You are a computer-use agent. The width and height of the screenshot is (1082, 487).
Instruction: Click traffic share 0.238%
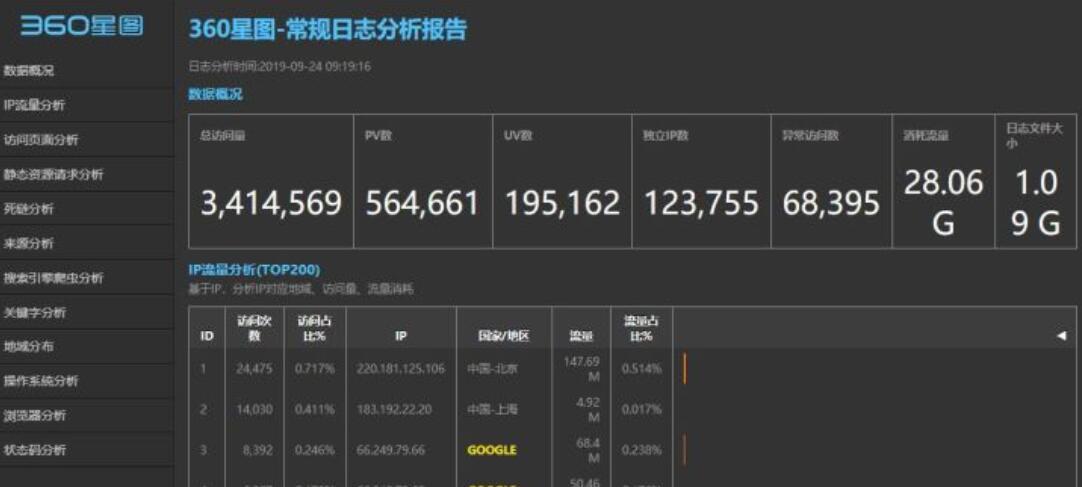click(x=642, y=450)
